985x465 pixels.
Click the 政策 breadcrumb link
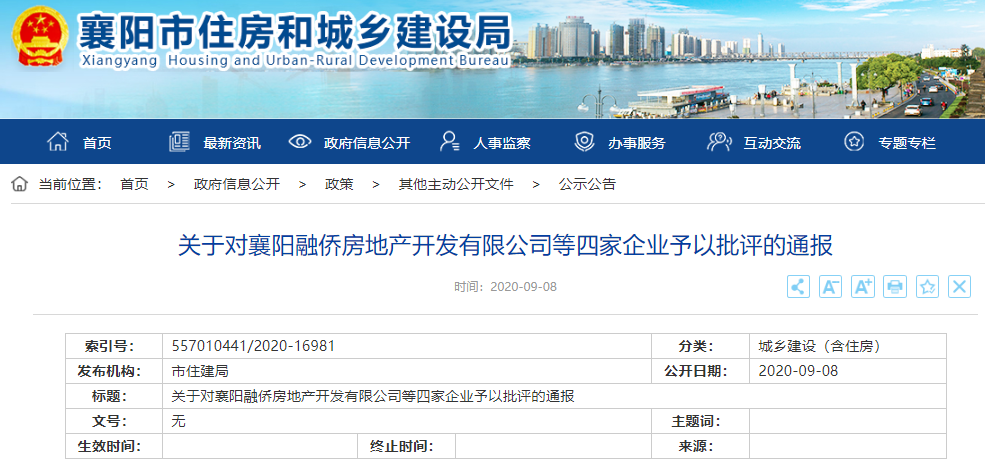[x=339, y=184]
